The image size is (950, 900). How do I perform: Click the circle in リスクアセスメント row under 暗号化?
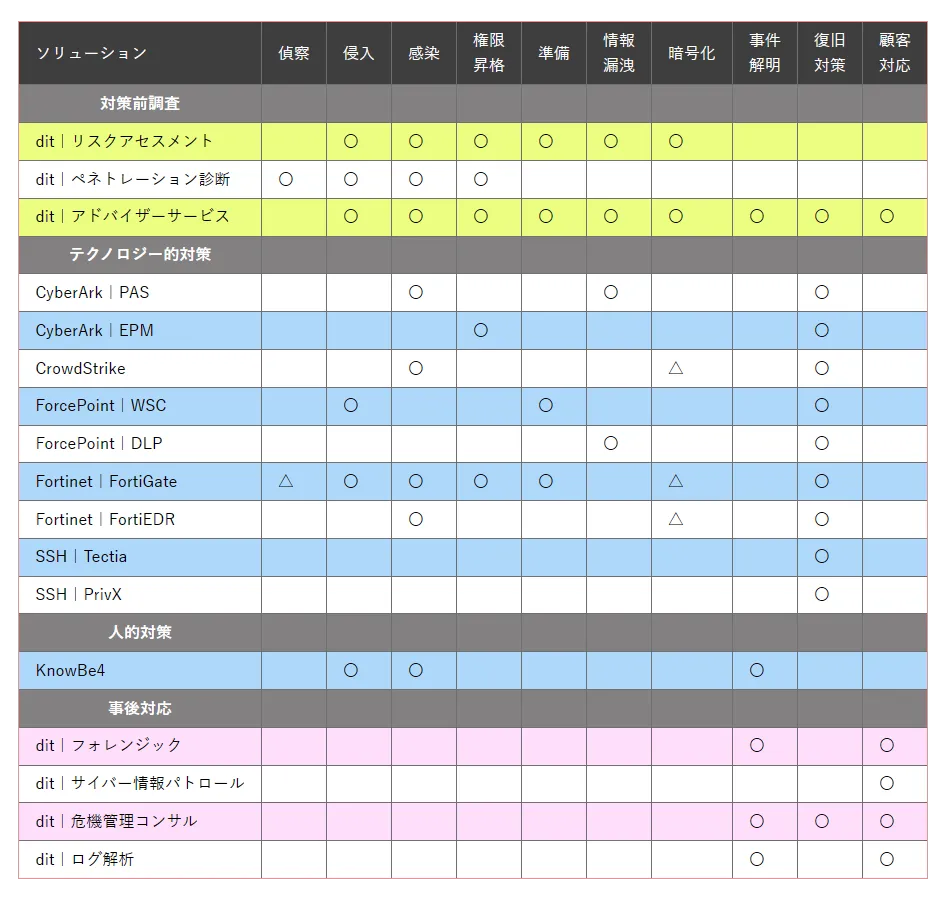[x=676, y=141]
